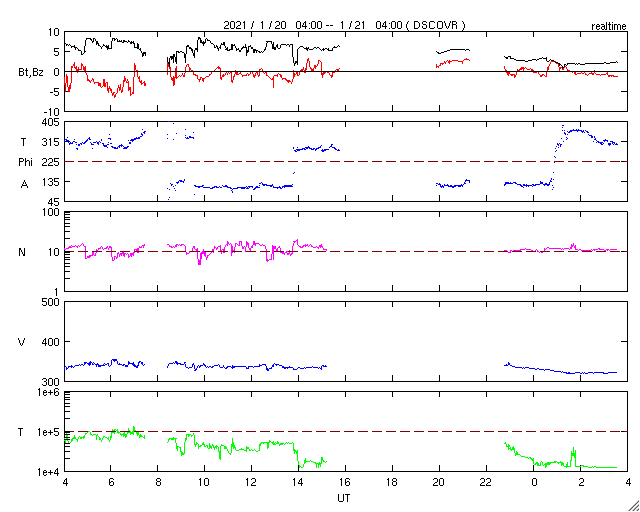Click the '400' velocity tick label
Viewport: 640px width, 512px height.
click(52, 342)
